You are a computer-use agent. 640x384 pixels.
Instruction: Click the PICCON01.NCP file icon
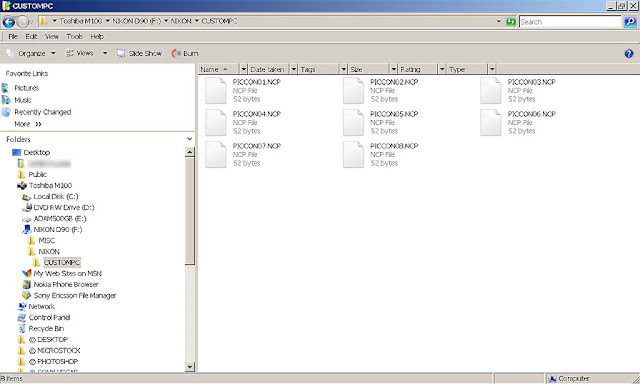coord(216,91)
